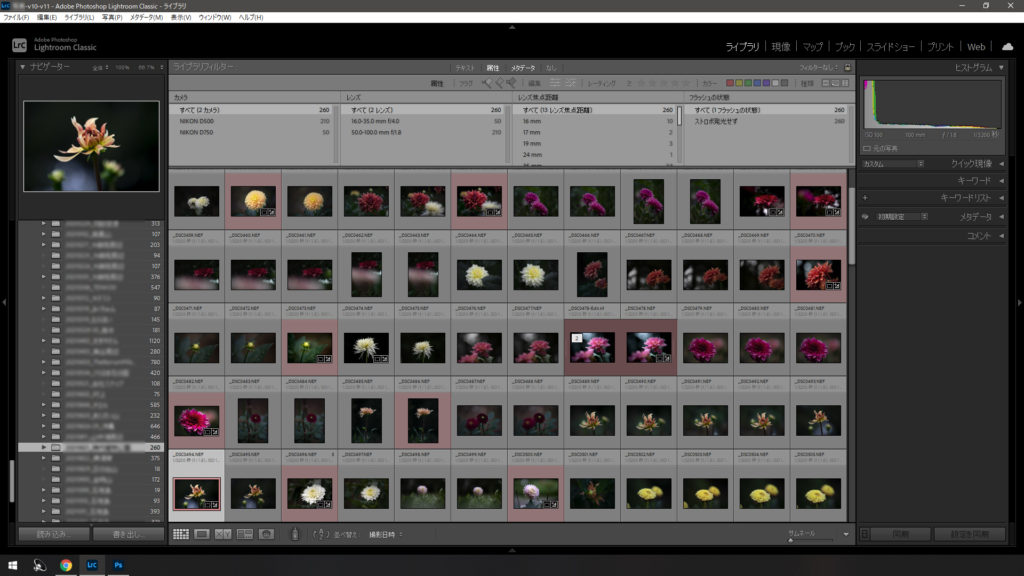Open Compare view (XY) icon

coord(223,534)
